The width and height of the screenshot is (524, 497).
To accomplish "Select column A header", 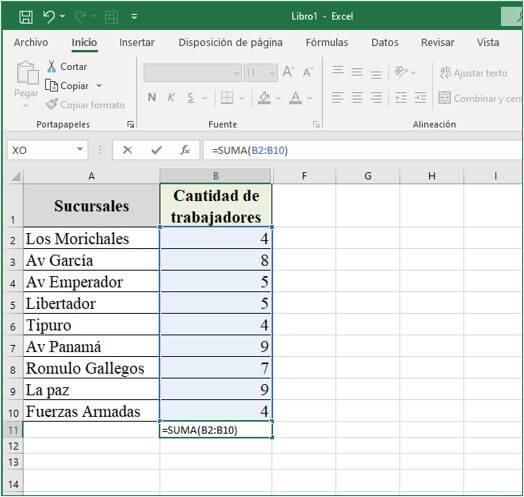I will pos(91,176).
